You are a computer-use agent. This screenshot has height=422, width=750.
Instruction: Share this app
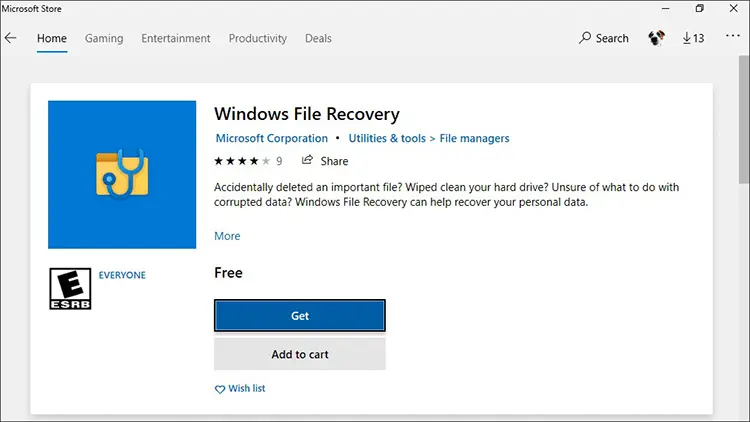tap(325, 161)
